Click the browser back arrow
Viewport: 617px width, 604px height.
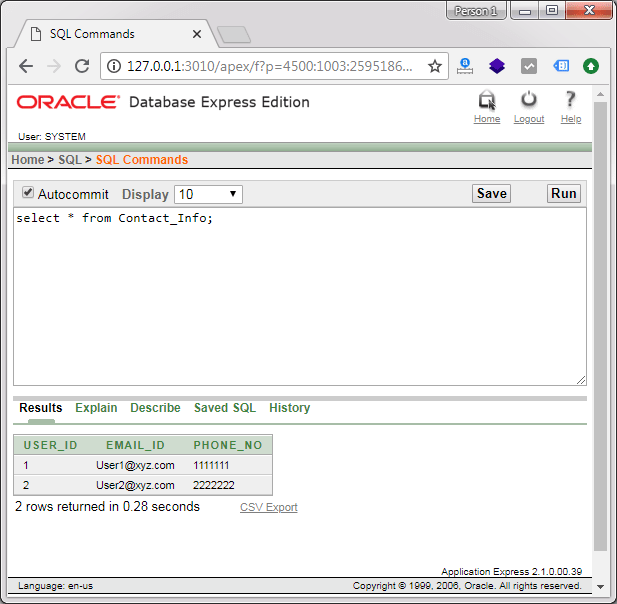click(x=26, y=66)
